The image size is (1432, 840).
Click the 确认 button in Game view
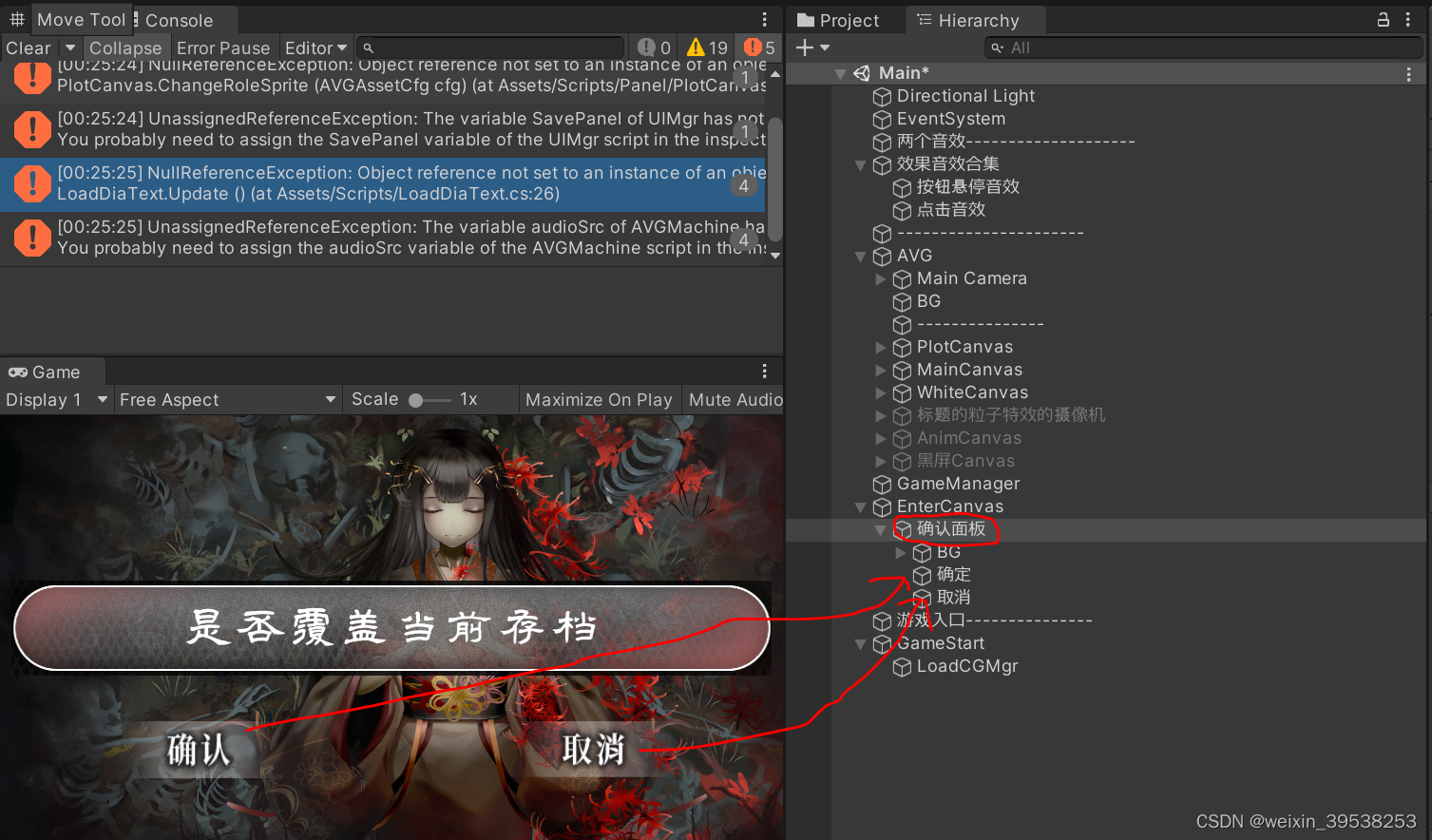(200, 750)
